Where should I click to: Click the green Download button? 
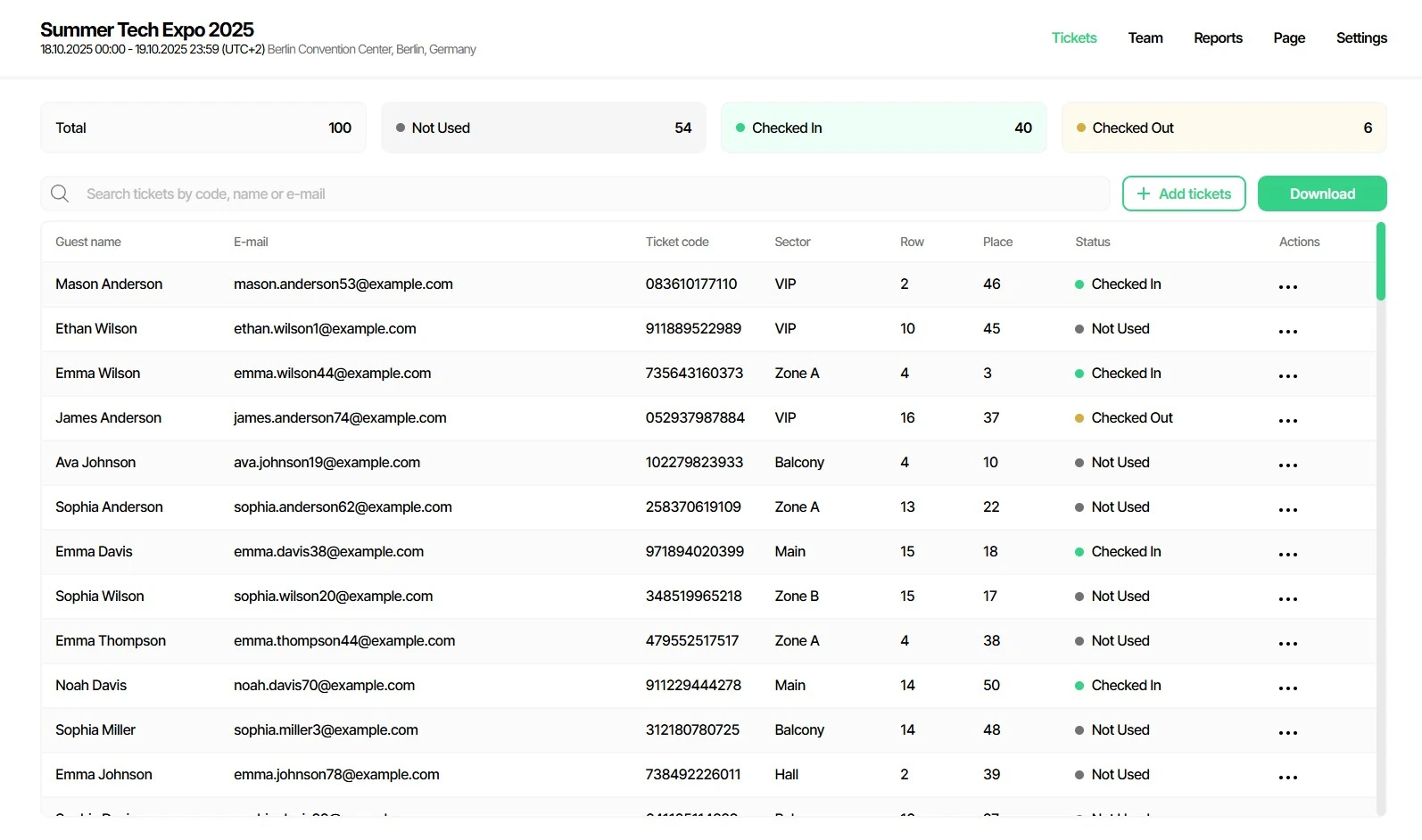click(1321, 194)
